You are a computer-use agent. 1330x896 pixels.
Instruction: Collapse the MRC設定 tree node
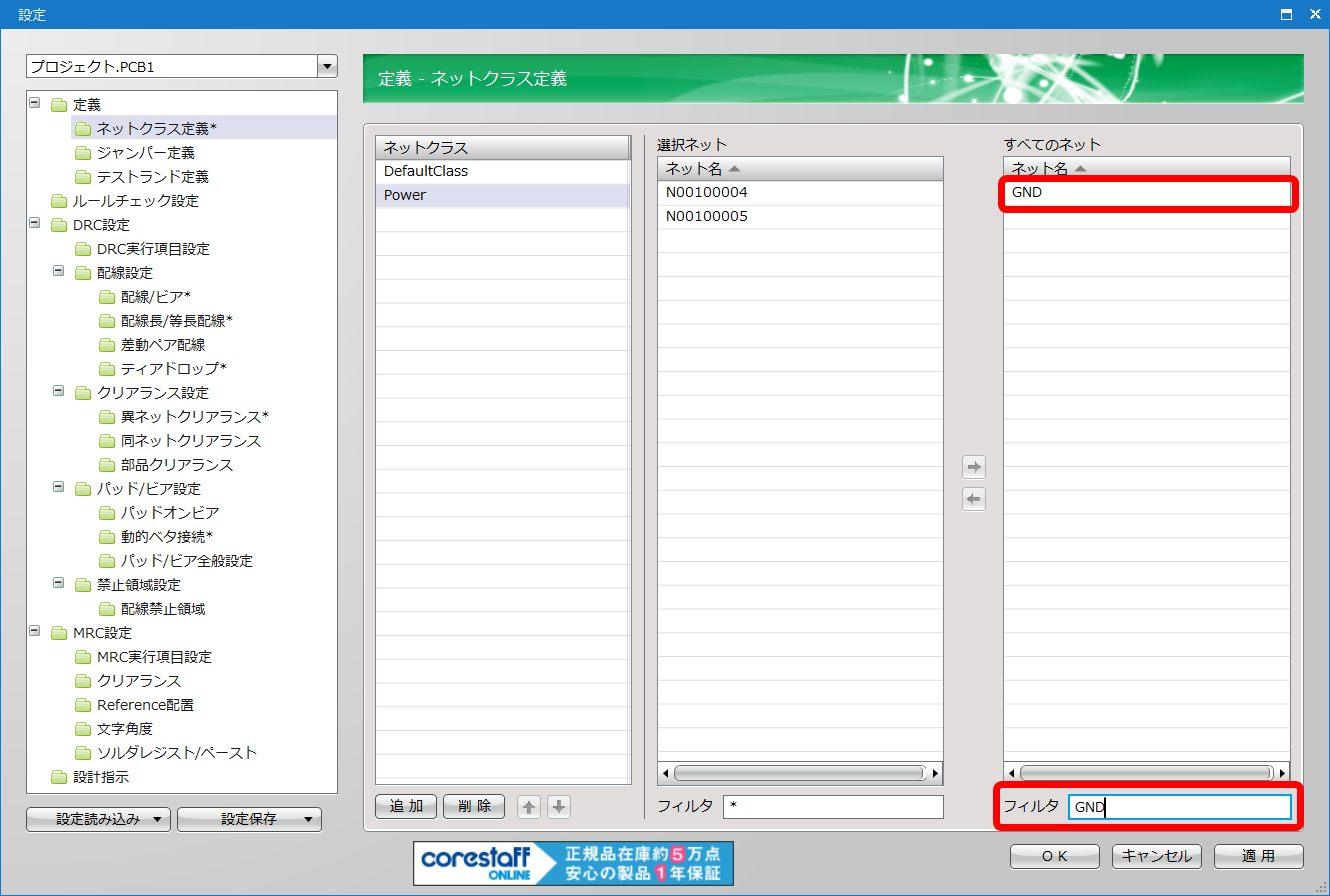point(36,631)
